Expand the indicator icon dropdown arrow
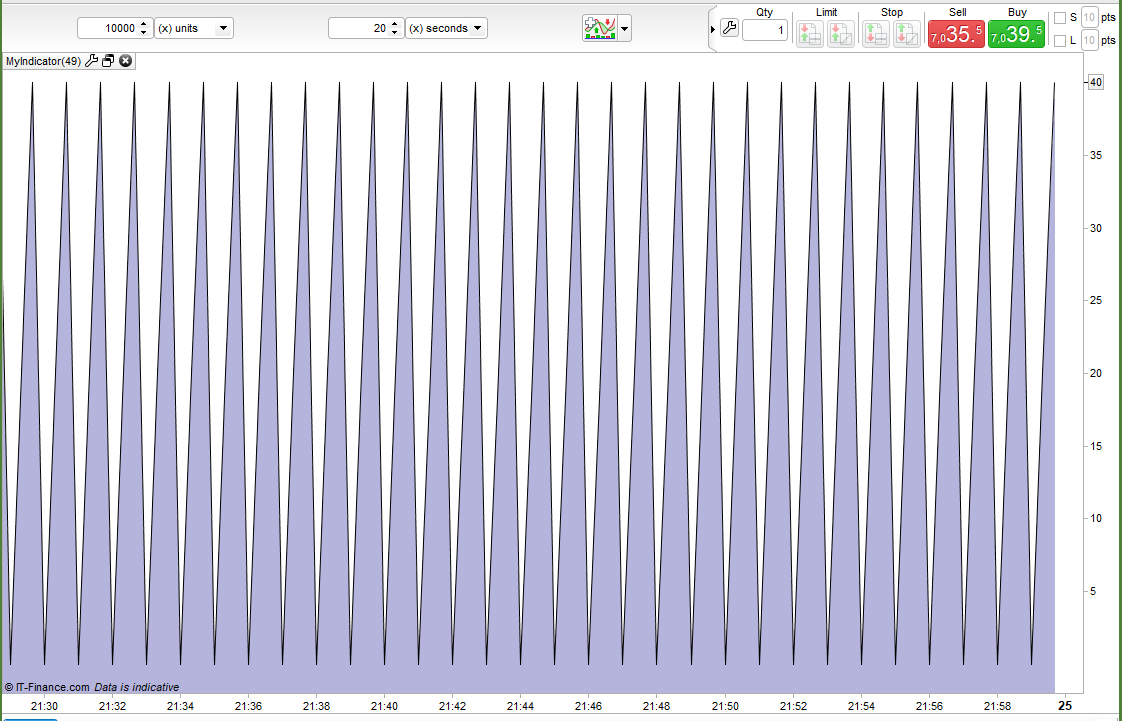Screen dimensions: 1122x721 [625, 29]
